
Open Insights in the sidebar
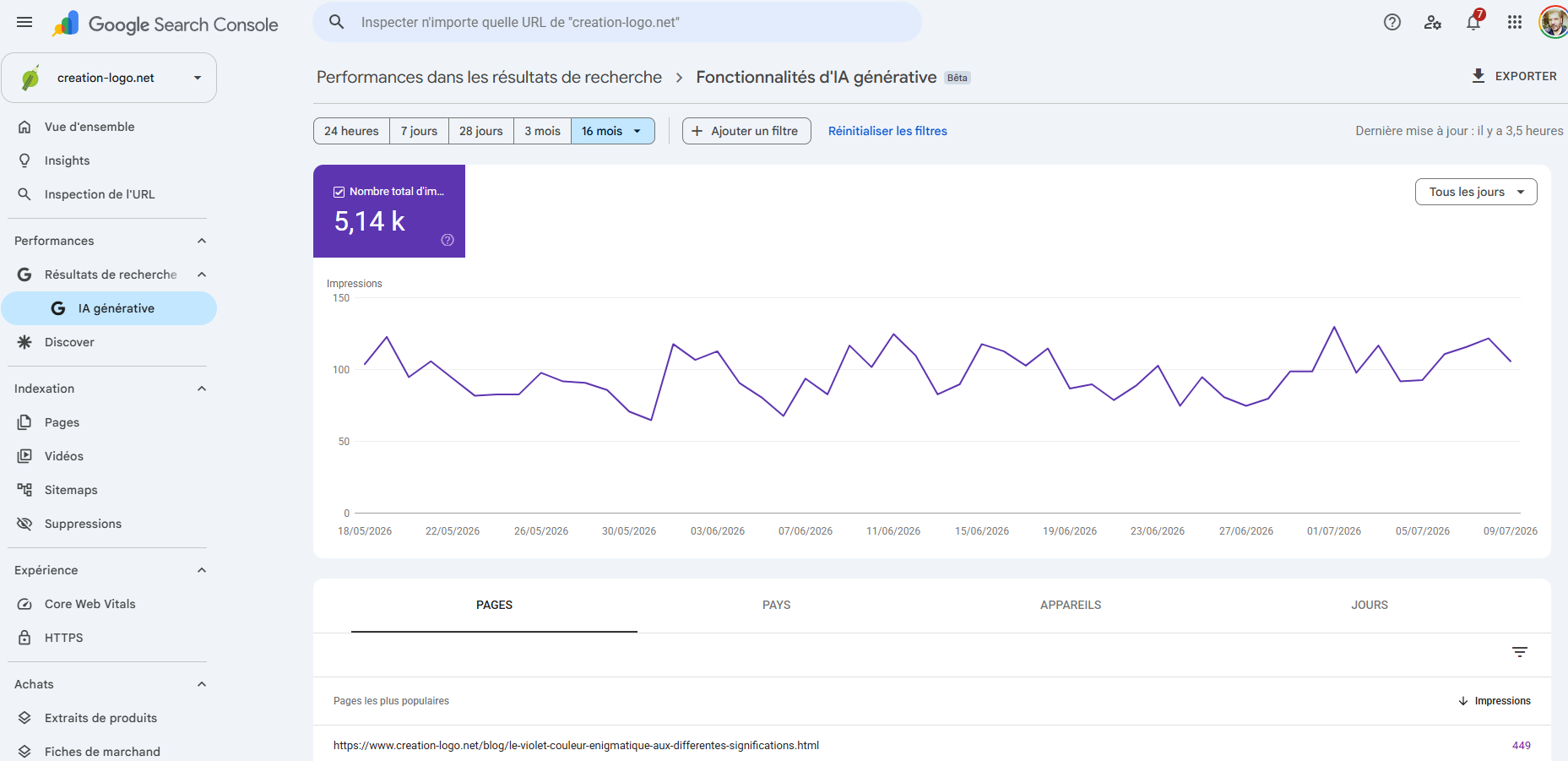[x=109, y=160]
